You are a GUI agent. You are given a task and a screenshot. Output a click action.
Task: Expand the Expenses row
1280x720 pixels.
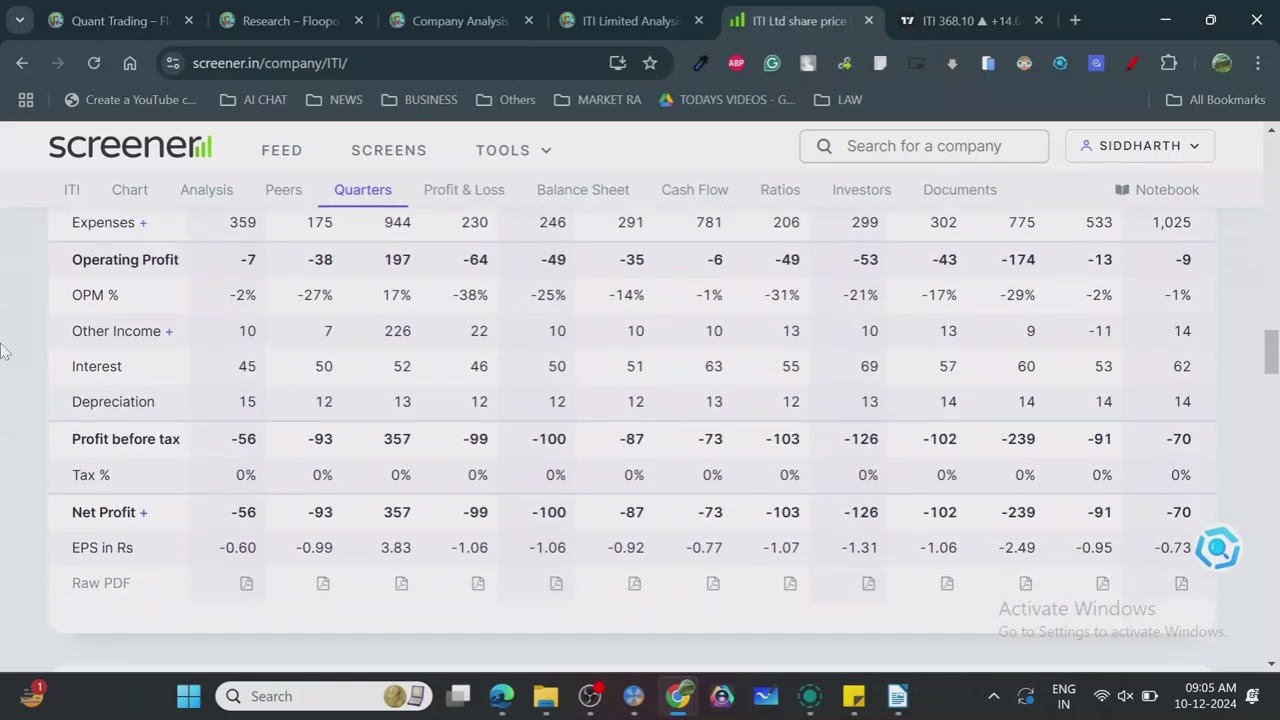[143, 223]
